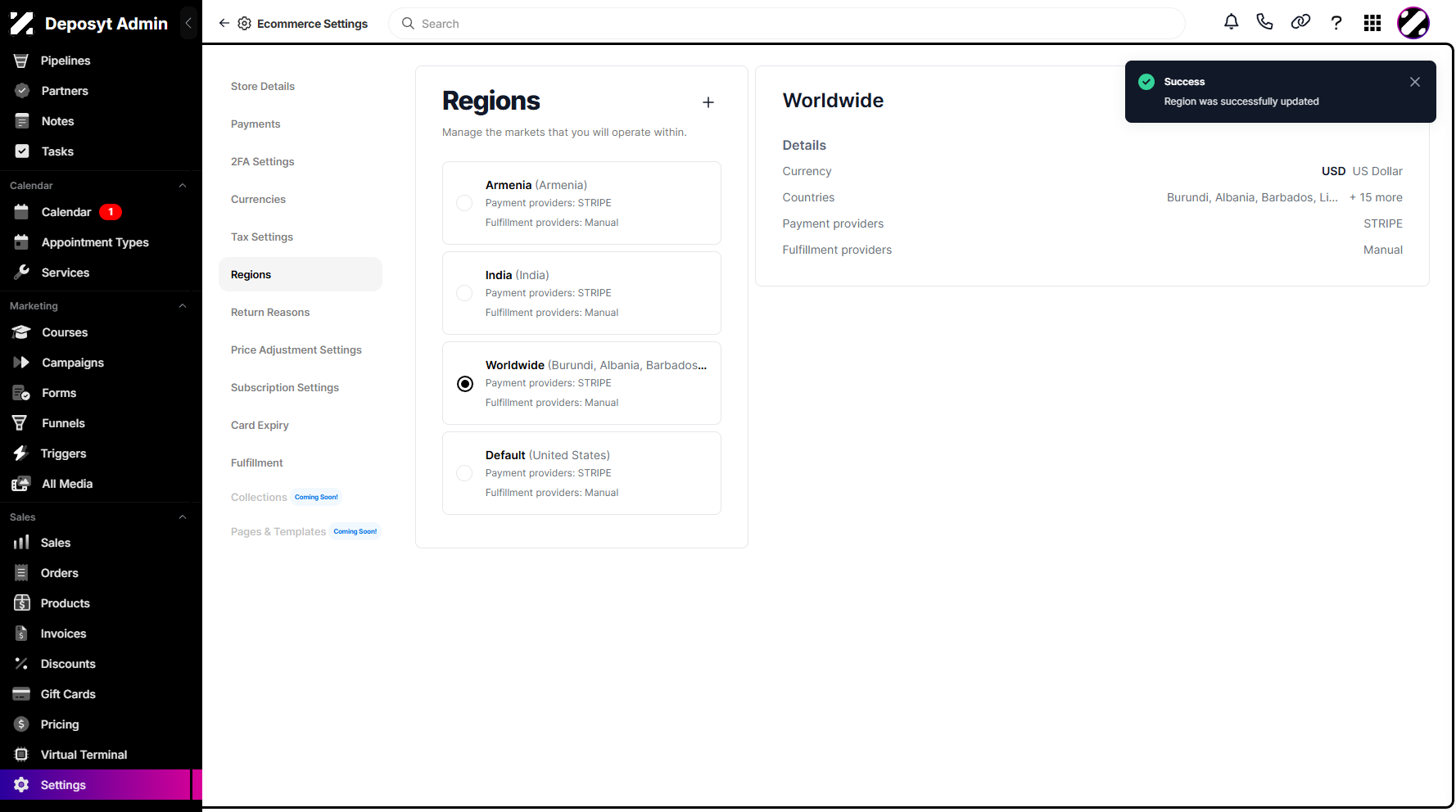This screenshot has width=1456, height=812.
Task: Open Pipelines from the sidebar
Action: coord(66,61)
